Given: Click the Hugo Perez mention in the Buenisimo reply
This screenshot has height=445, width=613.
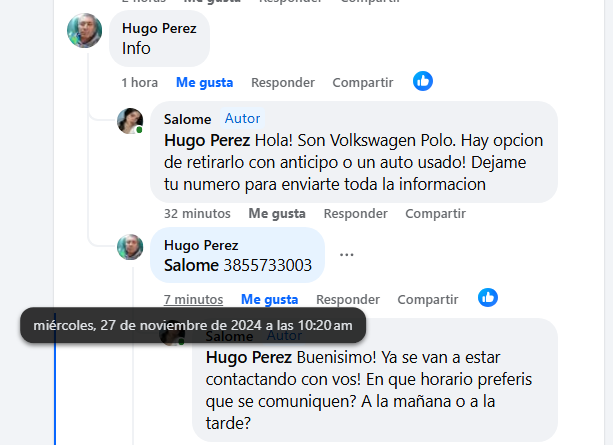Looking at the screenshot, I should click(249, 357).
